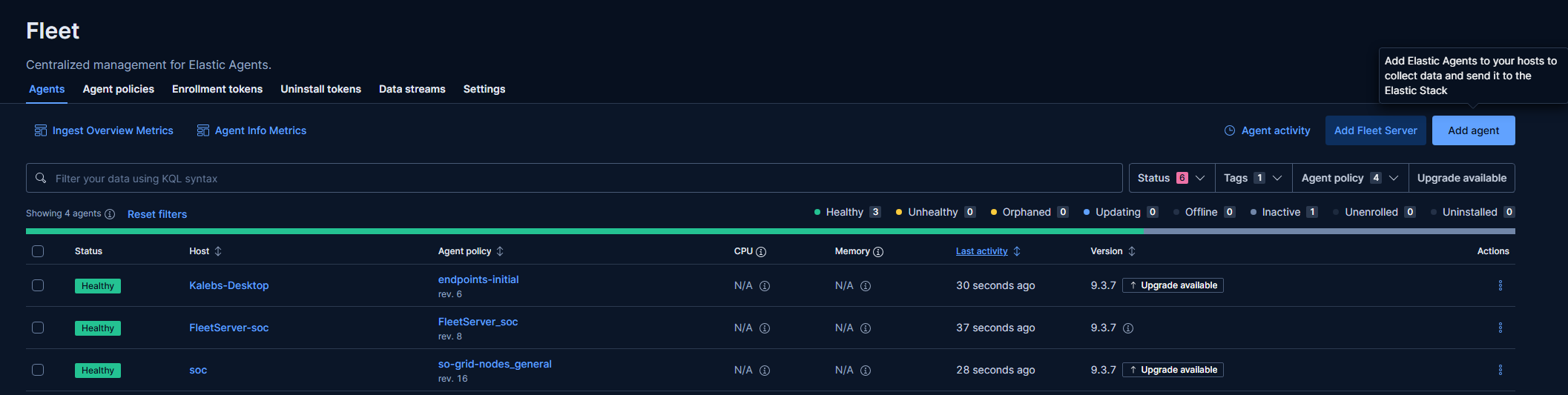Expand the Tags filter dropdown
The height and width of the screenshot is (395, 1568).
(x=1254, y=178)
